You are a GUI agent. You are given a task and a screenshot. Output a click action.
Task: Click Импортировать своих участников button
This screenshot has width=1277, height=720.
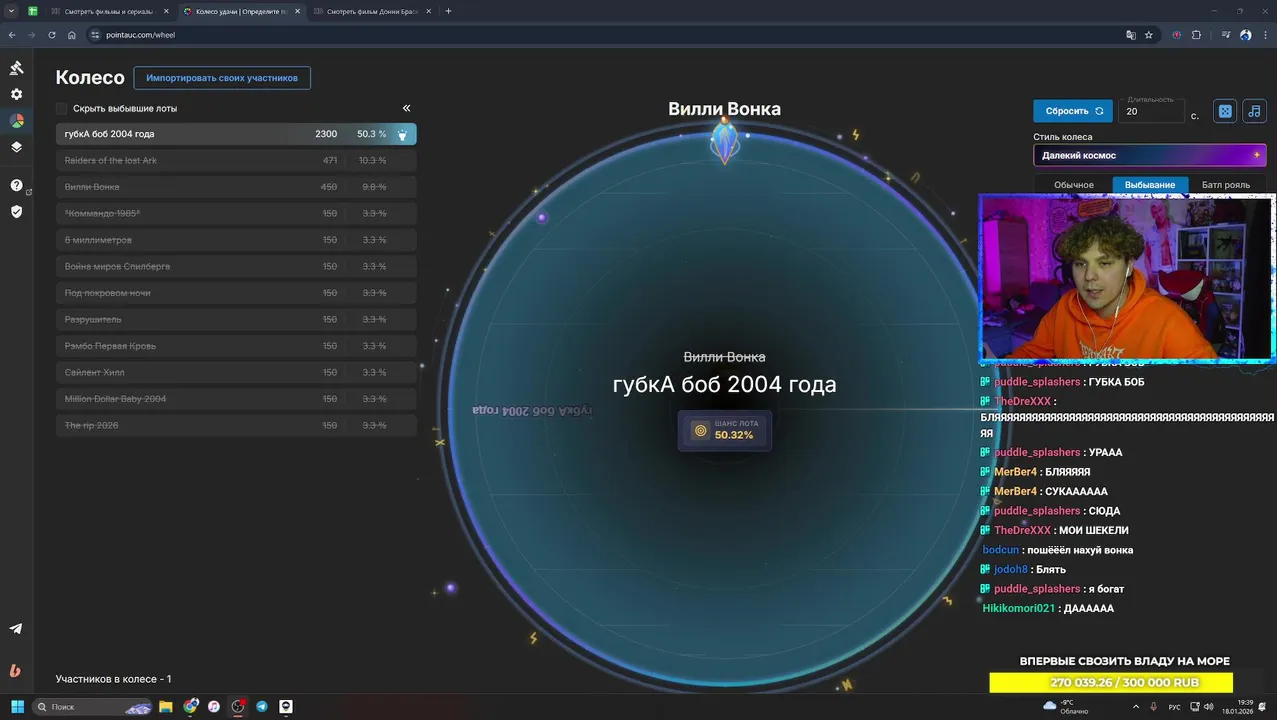point(222,77)
